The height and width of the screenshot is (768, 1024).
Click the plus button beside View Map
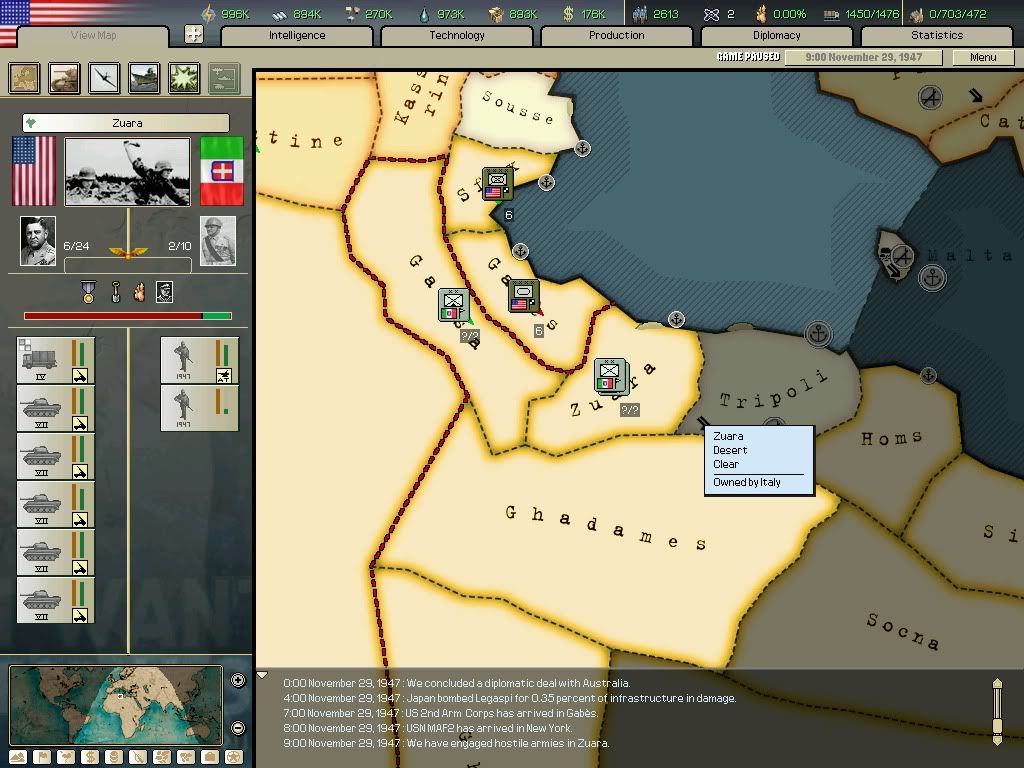194,34
